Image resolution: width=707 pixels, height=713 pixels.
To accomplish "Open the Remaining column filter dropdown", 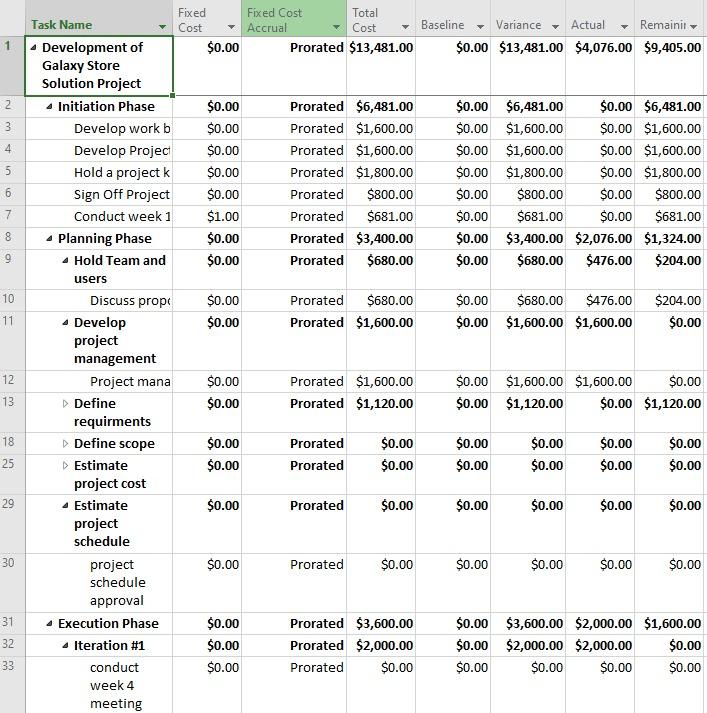I will [x=693, y=27].
